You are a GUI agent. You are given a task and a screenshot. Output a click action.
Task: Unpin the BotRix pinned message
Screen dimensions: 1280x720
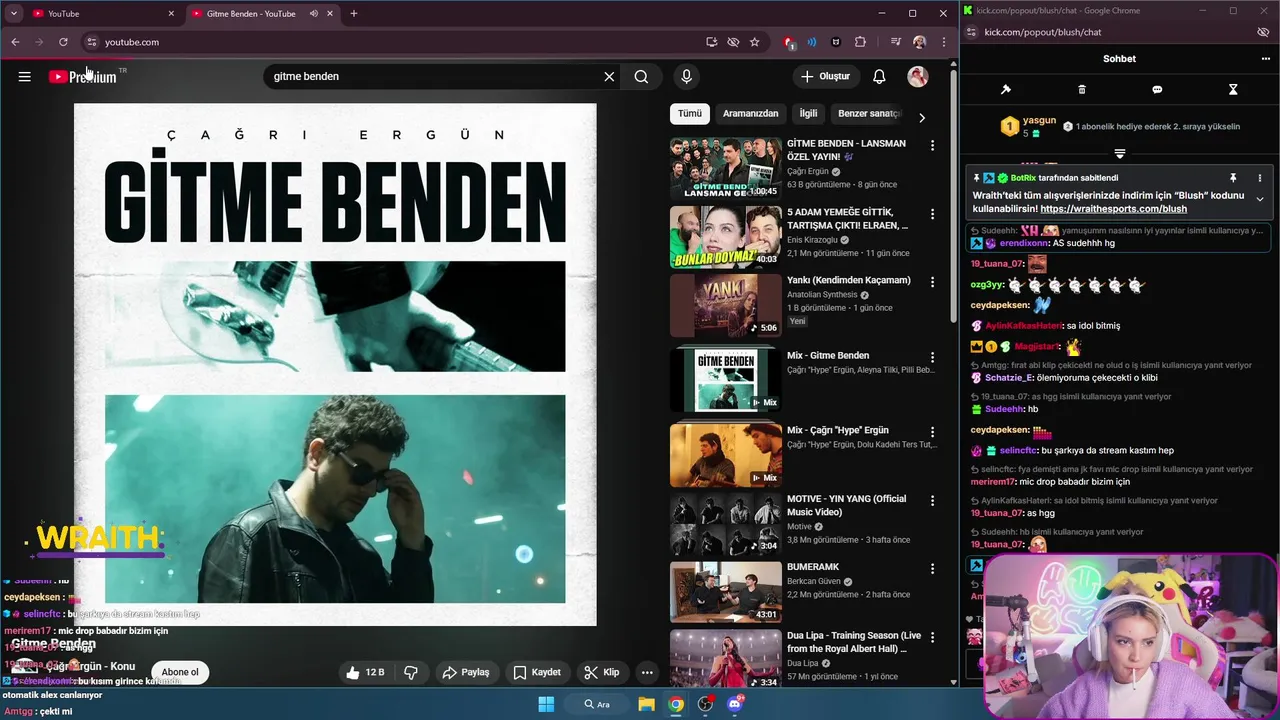coord(1233,178)
